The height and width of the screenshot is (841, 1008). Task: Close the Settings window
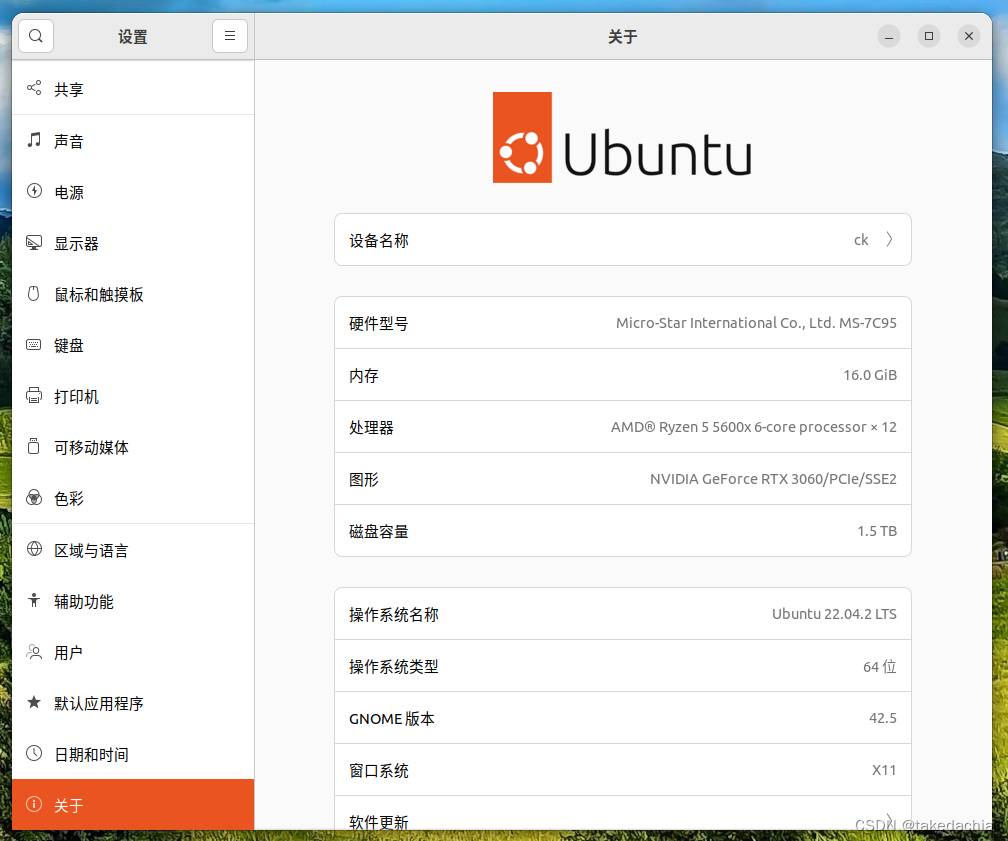click(x=968, y=36)
